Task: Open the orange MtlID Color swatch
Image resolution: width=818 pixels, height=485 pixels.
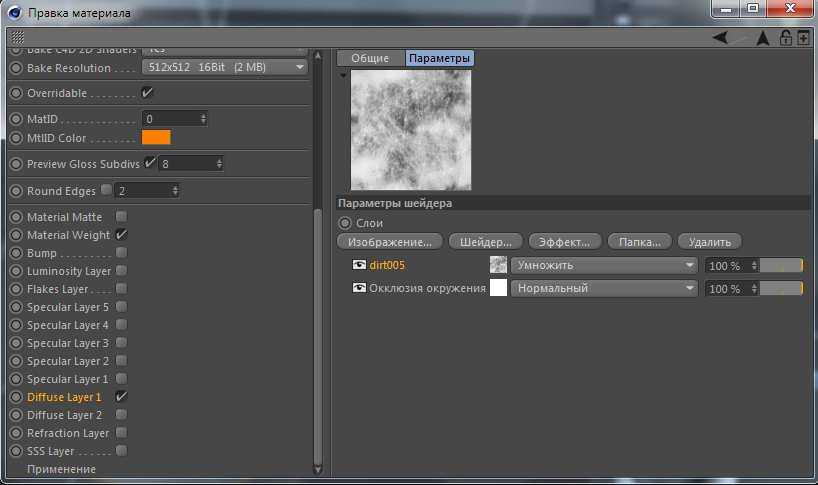Action: 156,138
